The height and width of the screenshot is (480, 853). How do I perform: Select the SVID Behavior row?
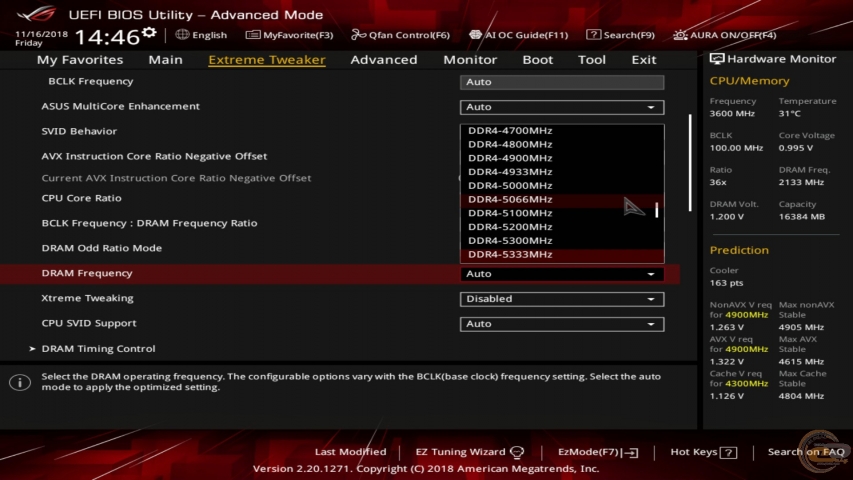point(79,131)
